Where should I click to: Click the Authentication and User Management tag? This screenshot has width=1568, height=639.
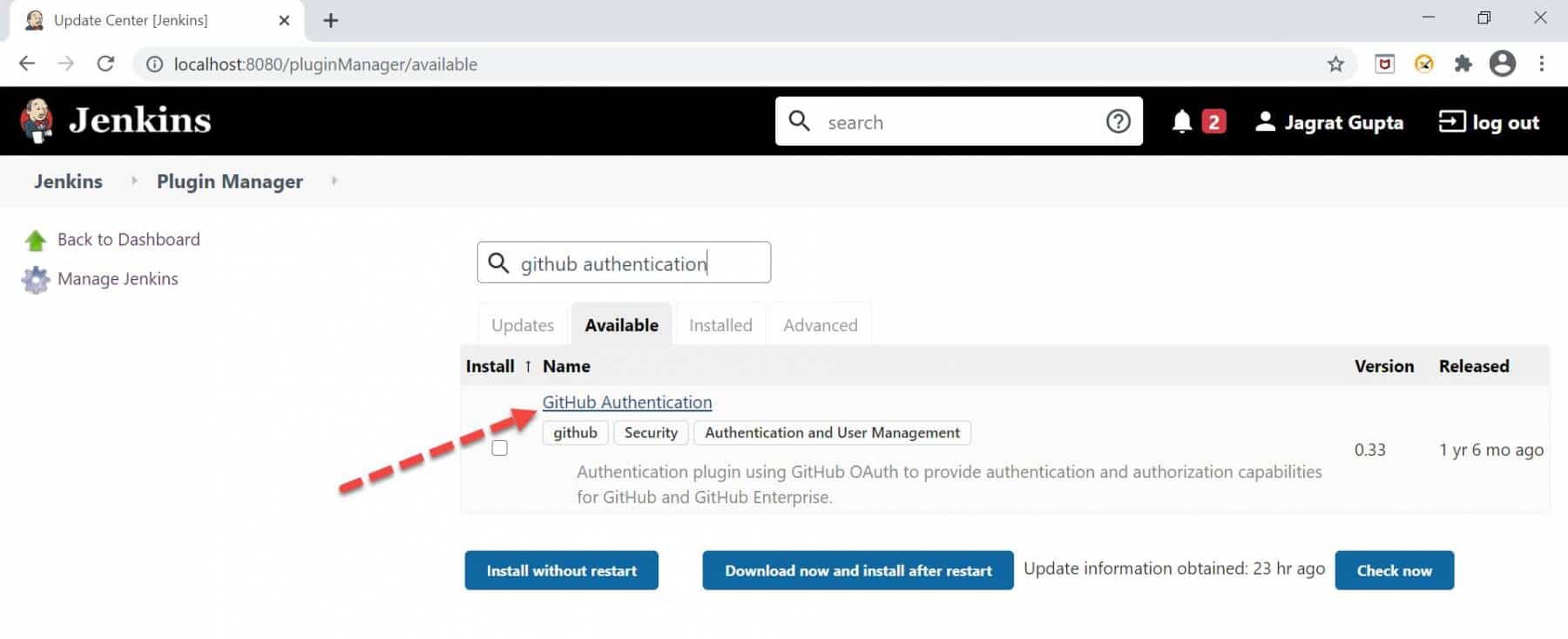point(832,432)
